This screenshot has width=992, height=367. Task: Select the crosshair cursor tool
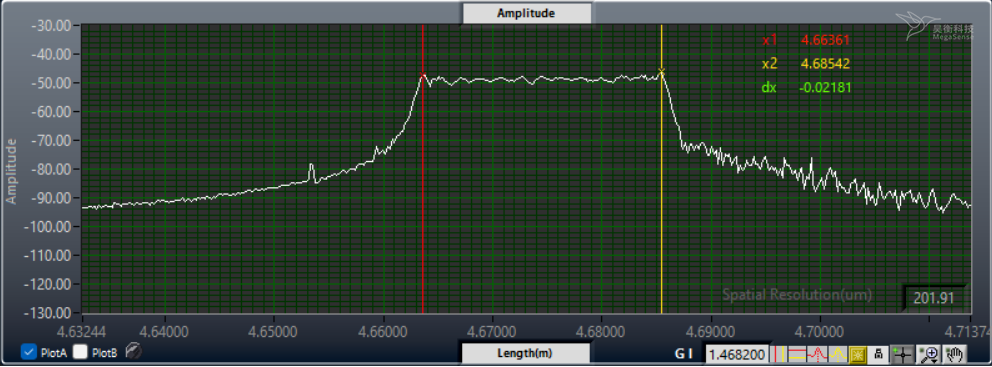pyautogui.click(x=902, y=354)
